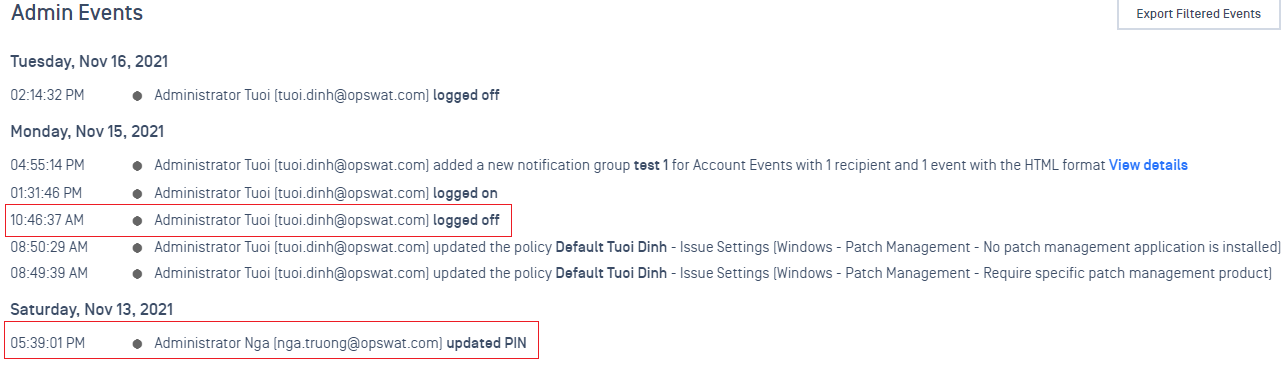Select the Monday, Nov 15, 2021 date header

click(x=87, y=131)
